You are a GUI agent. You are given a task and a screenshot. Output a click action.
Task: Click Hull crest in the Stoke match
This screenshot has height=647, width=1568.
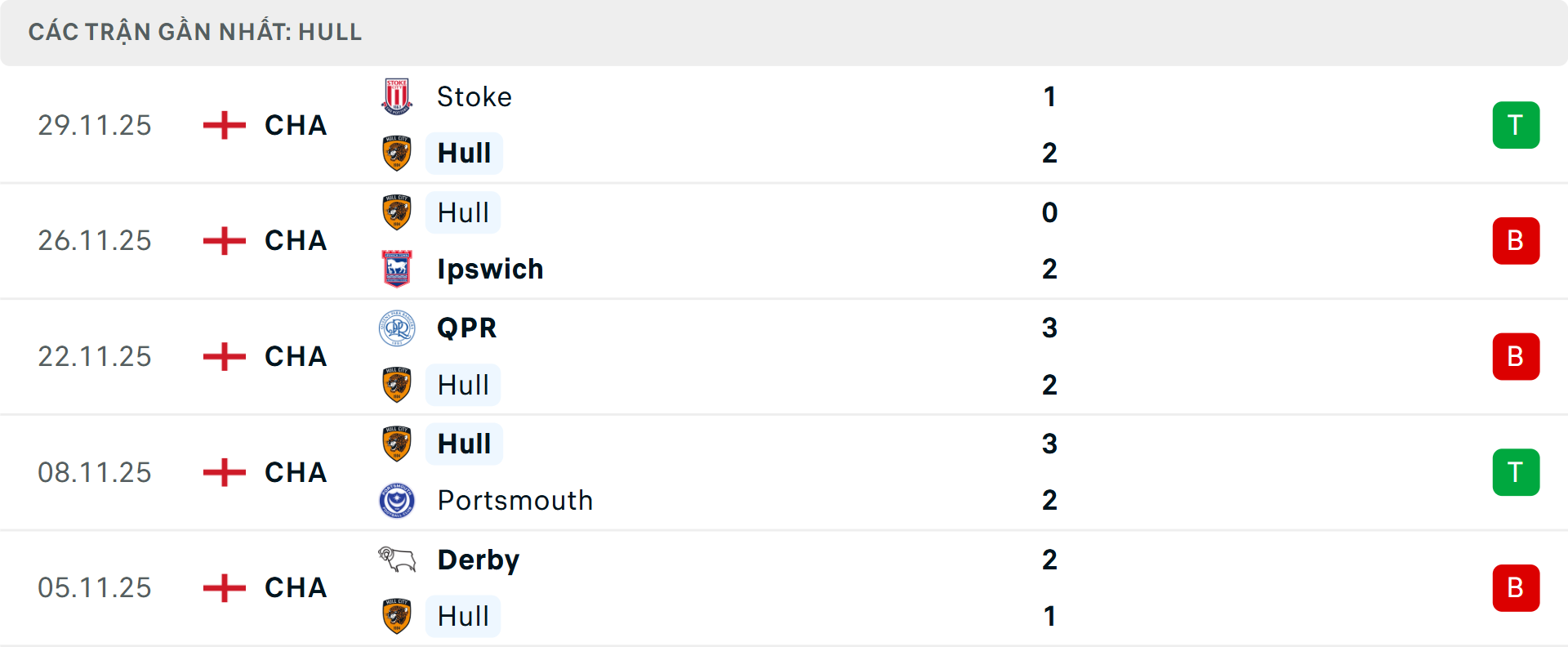[x=397, y=153]
